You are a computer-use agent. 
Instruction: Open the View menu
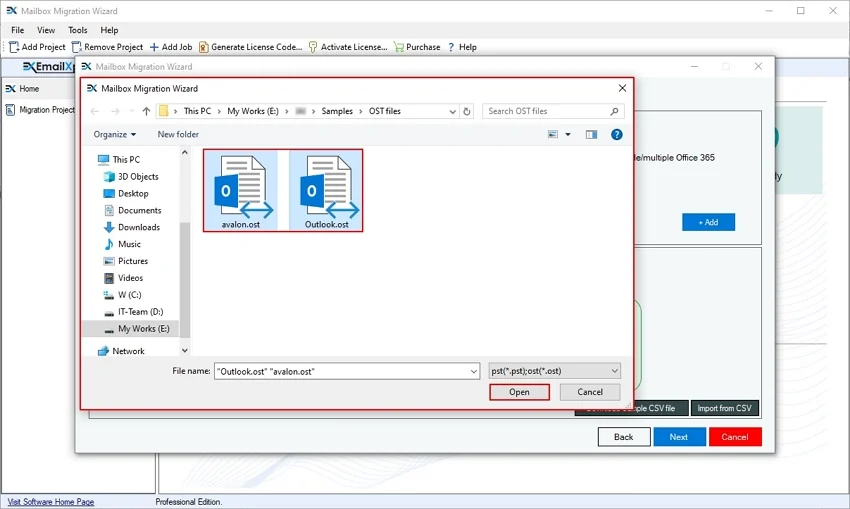tap(46, 30)
